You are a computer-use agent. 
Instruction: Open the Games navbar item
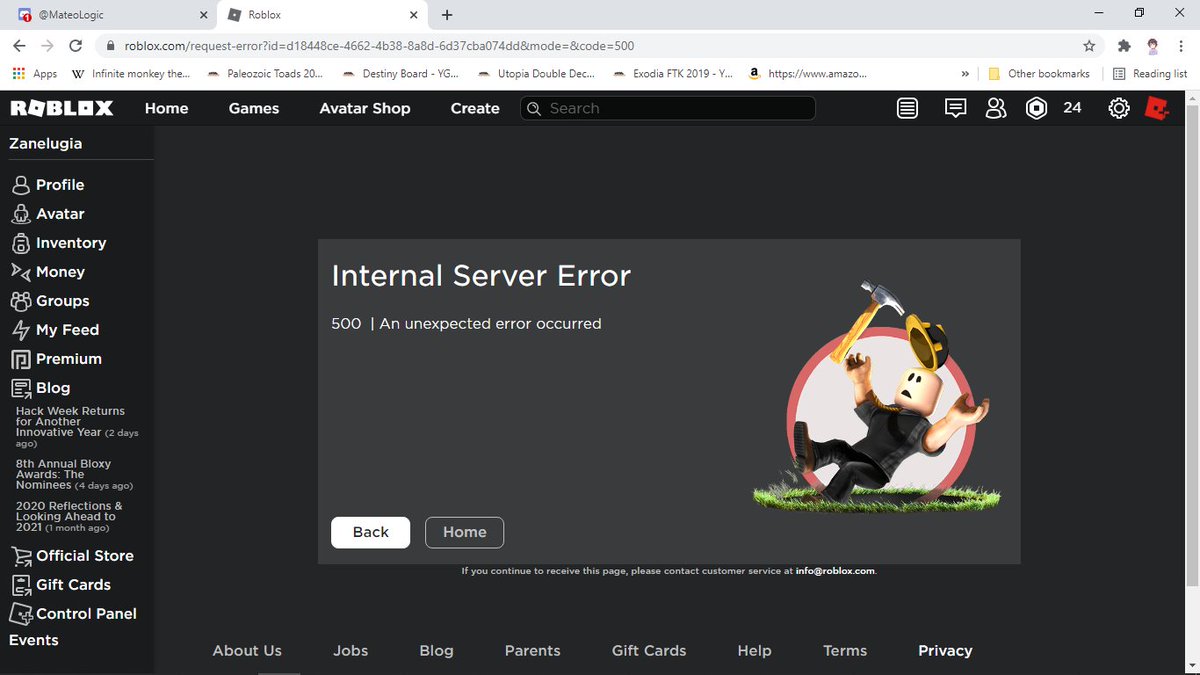[x=254, y=108]
